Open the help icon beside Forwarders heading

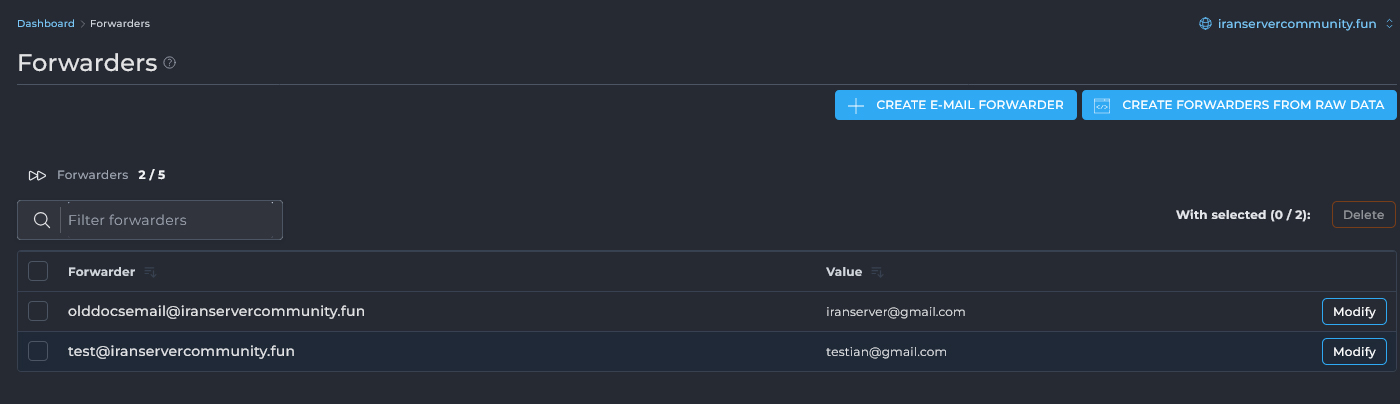click(x=170, y=63)
